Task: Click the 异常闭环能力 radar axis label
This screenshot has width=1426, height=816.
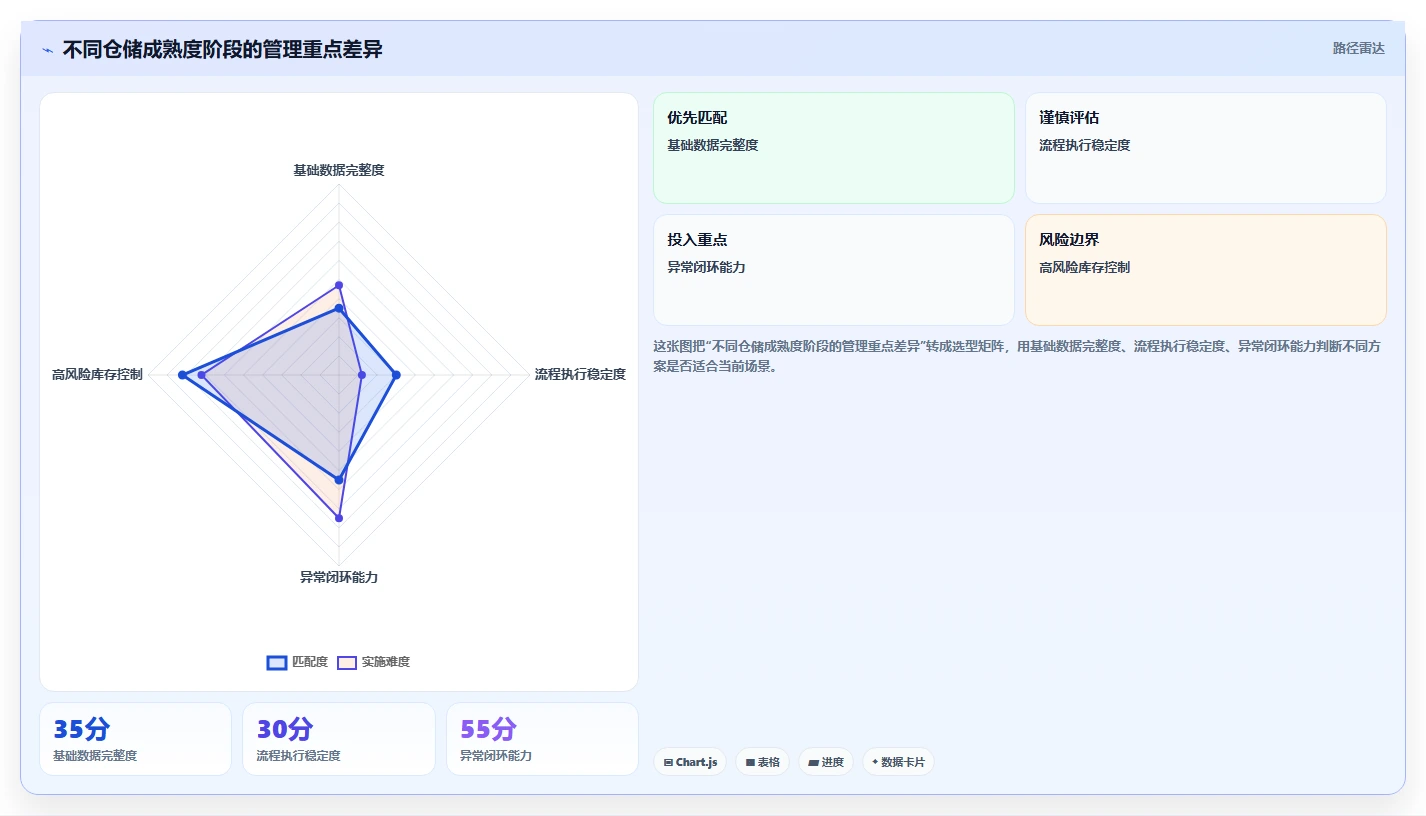Action: pos(339,577)
